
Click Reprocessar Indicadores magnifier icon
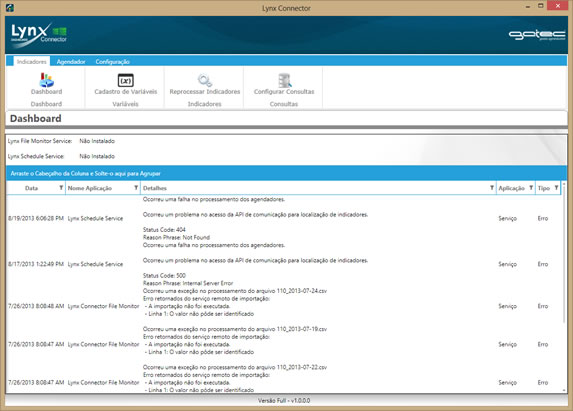point(205,80)
